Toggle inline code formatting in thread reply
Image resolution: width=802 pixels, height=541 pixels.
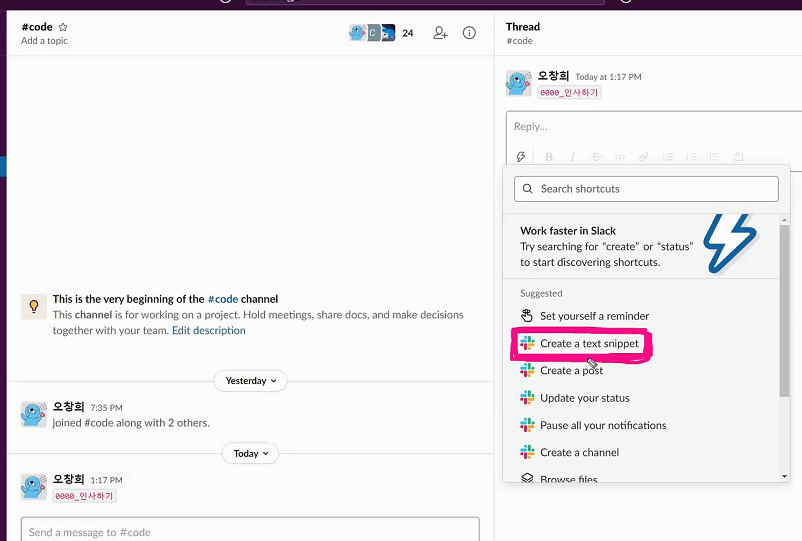point(620,157)
